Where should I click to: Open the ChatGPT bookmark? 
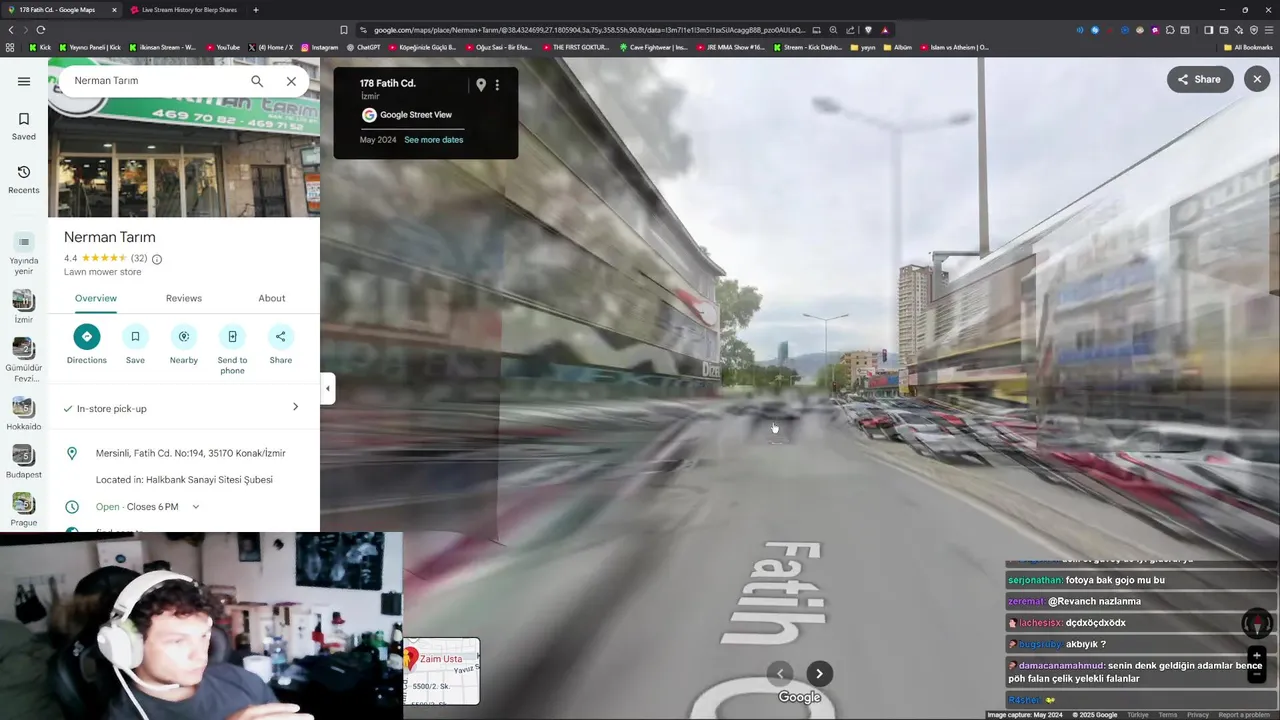[363, 47]
